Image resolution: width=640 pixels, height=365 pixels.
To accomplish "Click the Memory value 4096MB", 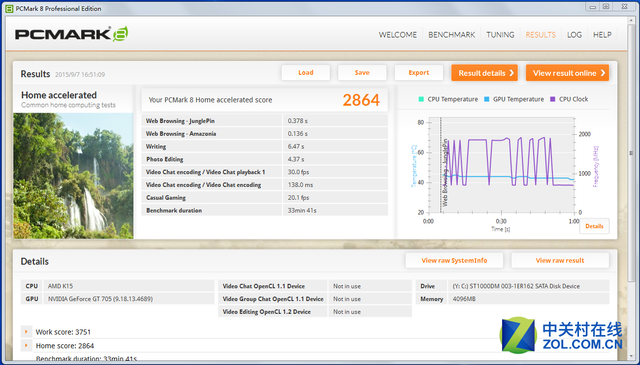I will point(464,299).
